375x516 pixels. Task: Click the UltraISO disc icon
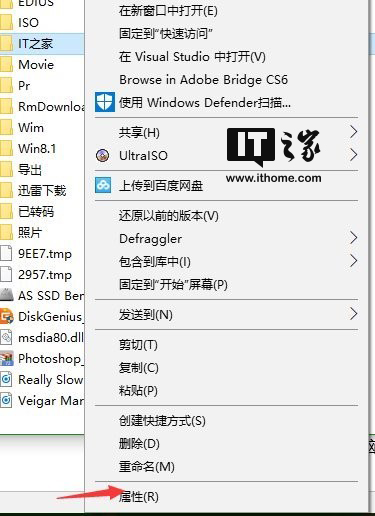102,155
